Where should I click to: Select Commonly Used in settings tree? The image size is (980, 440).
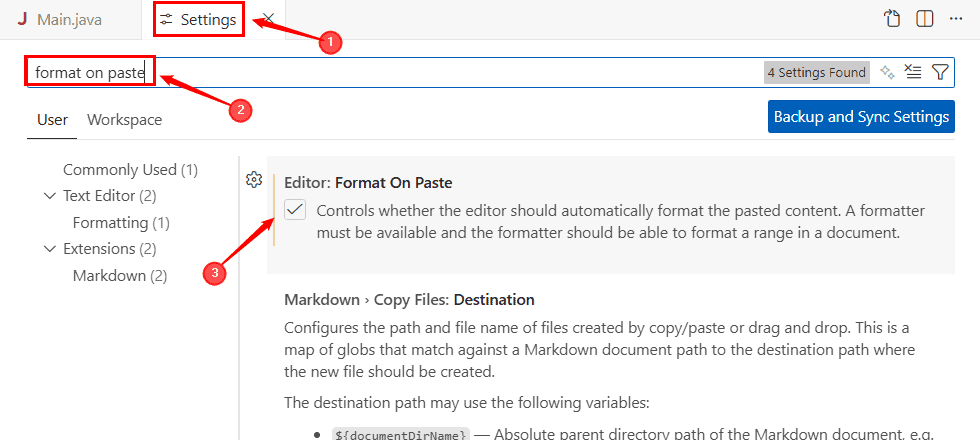click(130, 170)
